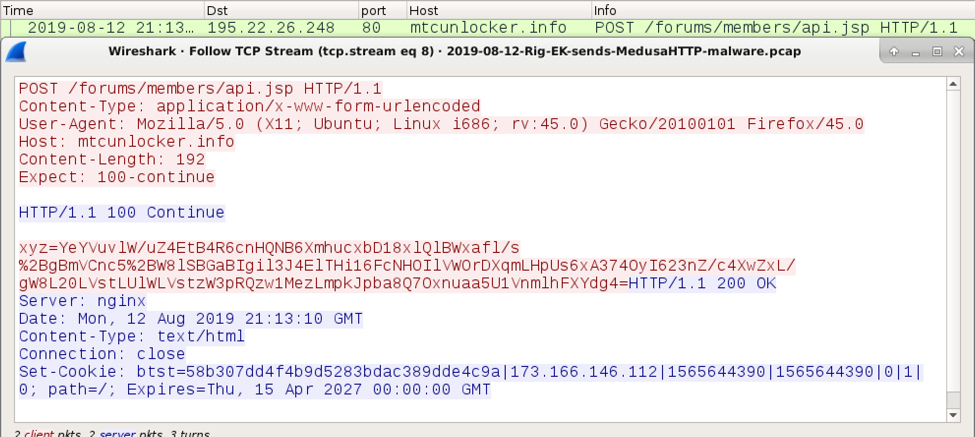Sort packets by the Dst column
The width and height of the screenshot is (975, 437).
tap(282, 11)
